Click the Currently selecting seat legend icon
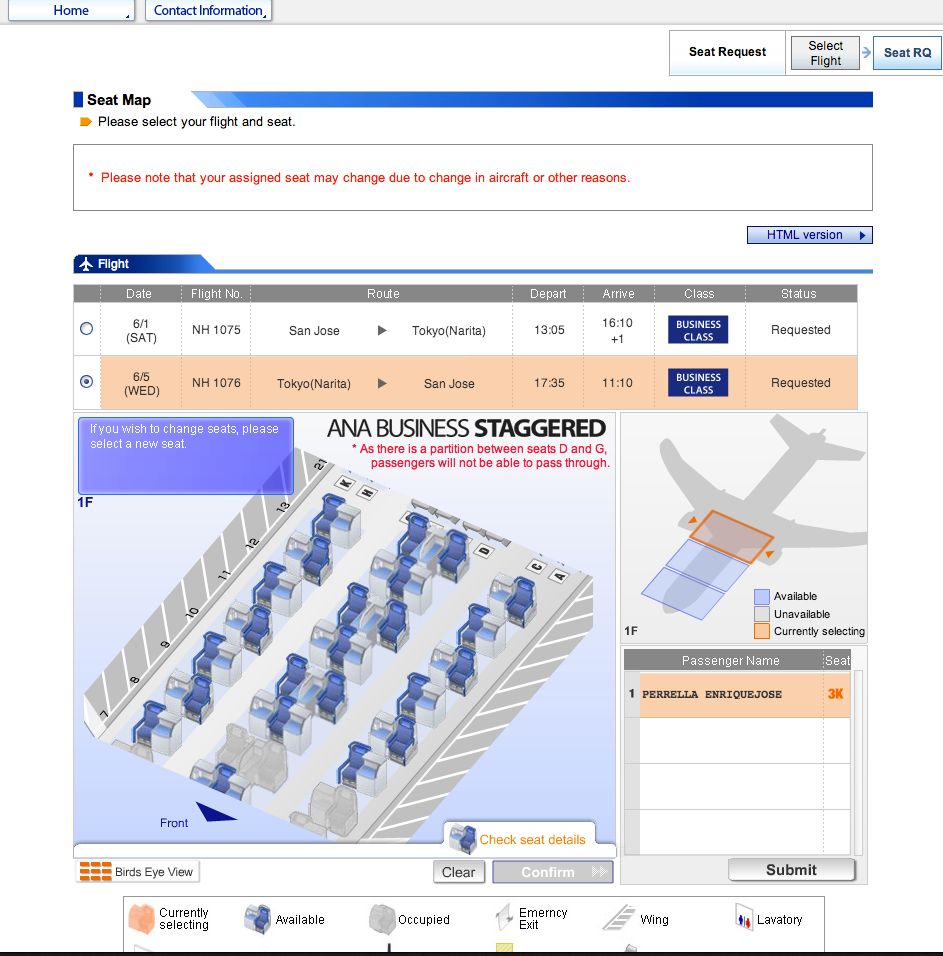Image resolution: width=943 pixels, height=956 pixels. click(141, 919)
